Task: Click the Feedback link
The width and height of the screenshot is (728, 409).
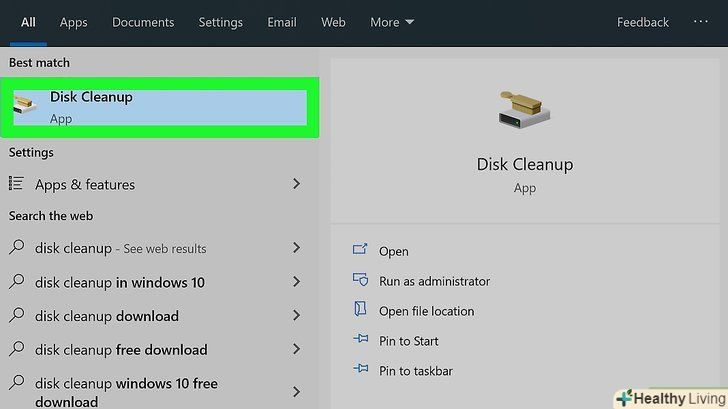Action: [643, 22]
